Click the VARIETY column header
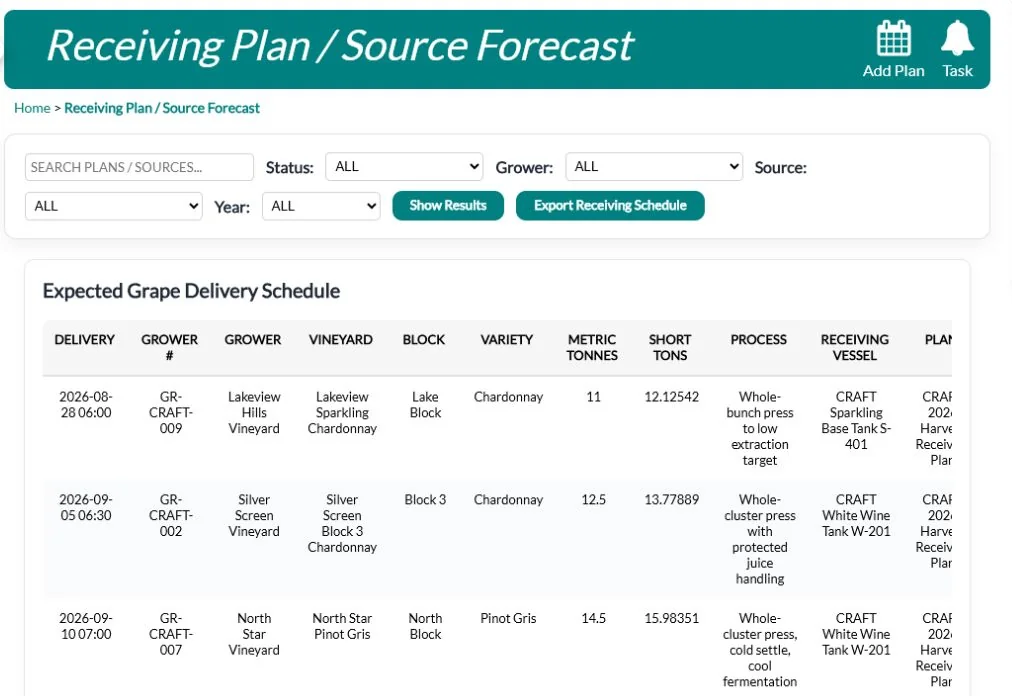The image size is (1012, 696). 507,340
